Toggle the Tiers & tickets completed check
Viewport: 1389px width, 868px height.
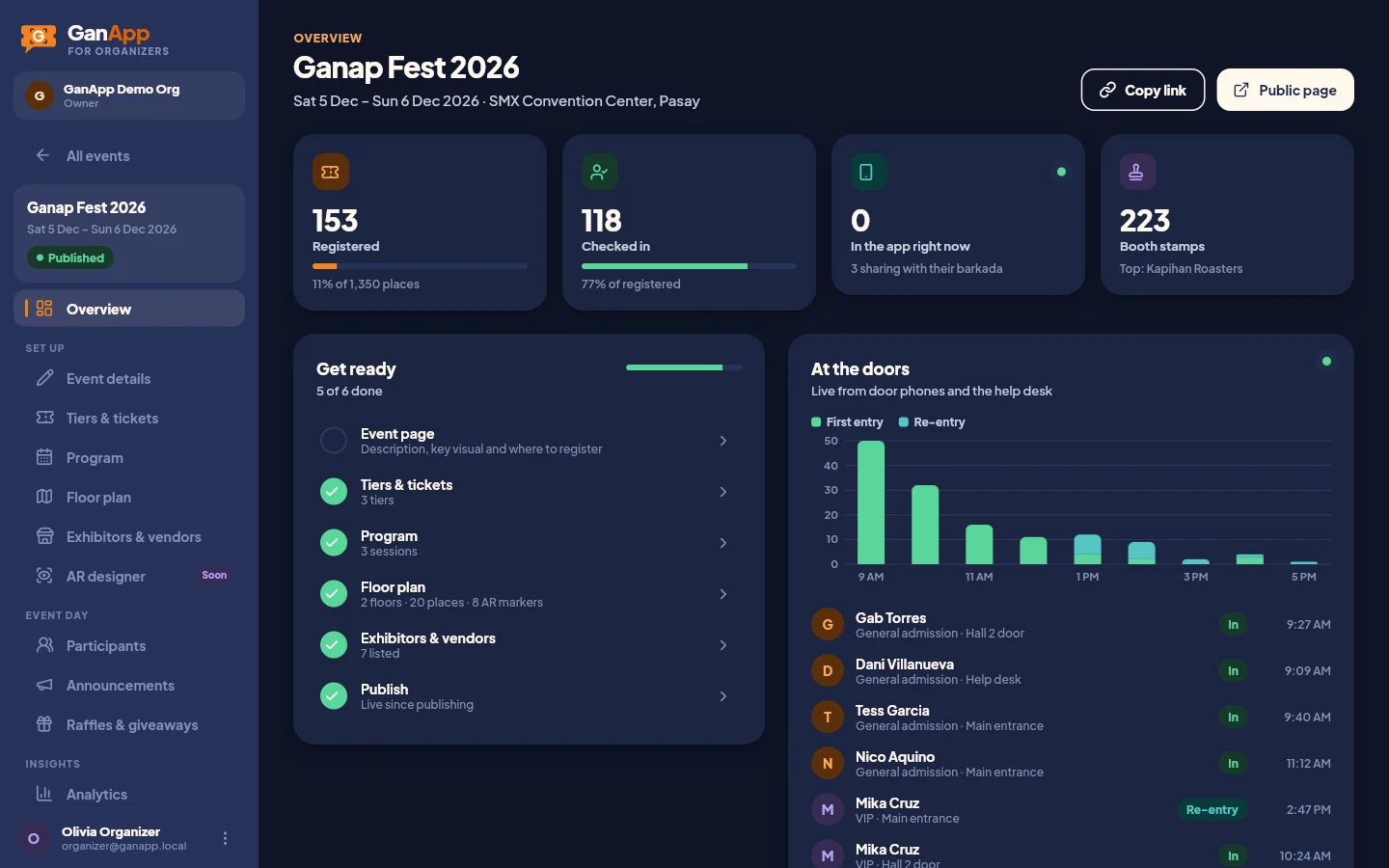click(334, 492)
